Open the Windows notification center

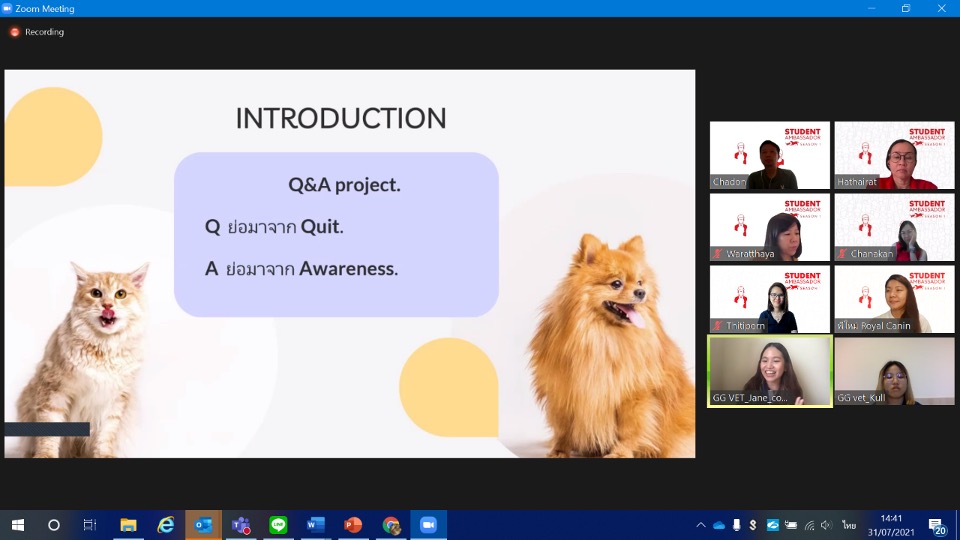(x=937, y=525)
